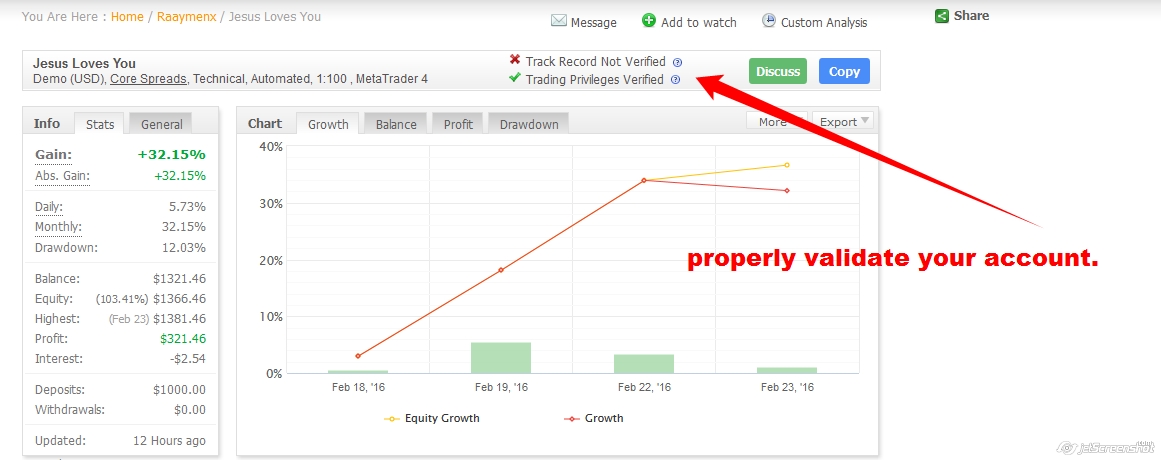Click the +32.15% Gain value
This screenshot has width=1161, height=460.
point(172,155)
